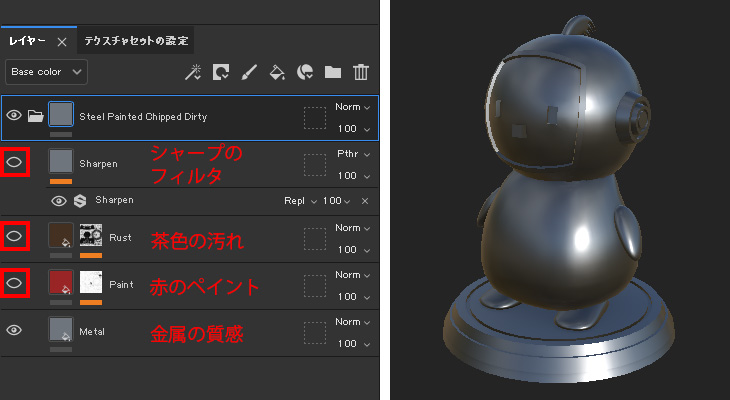730x400 pixels.
Task: Select the レイヤー tab
Action: tap(27, 41)
